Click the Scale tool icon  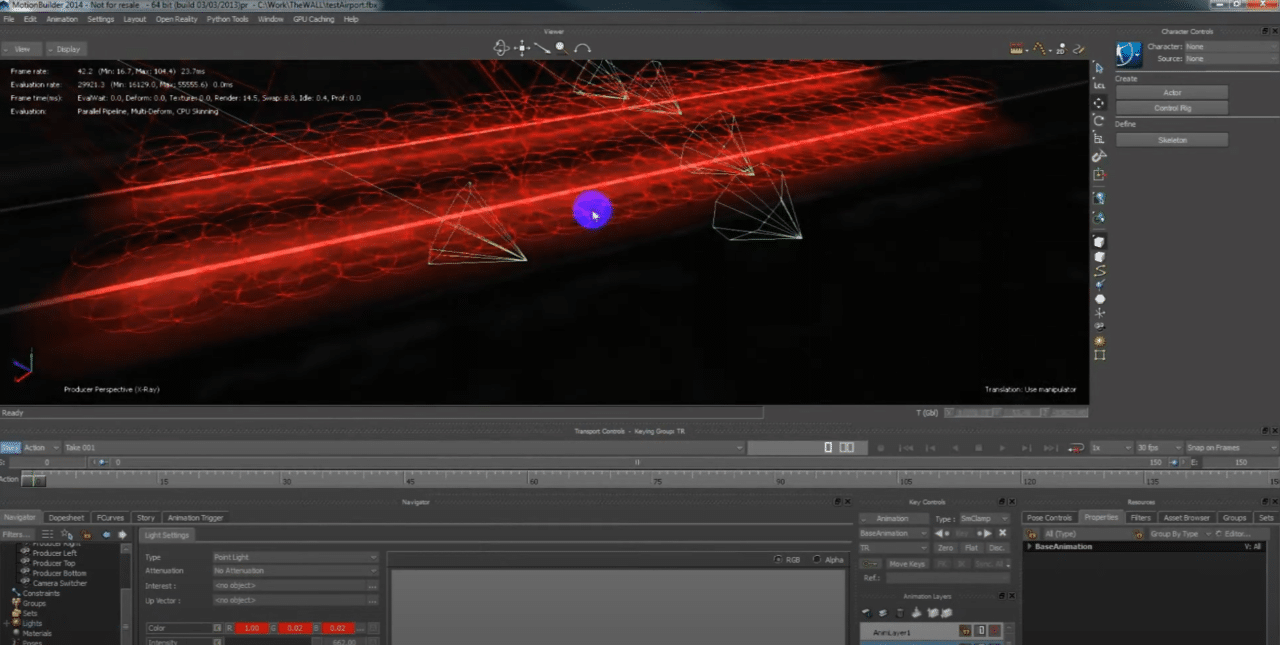click(1099, 138)
